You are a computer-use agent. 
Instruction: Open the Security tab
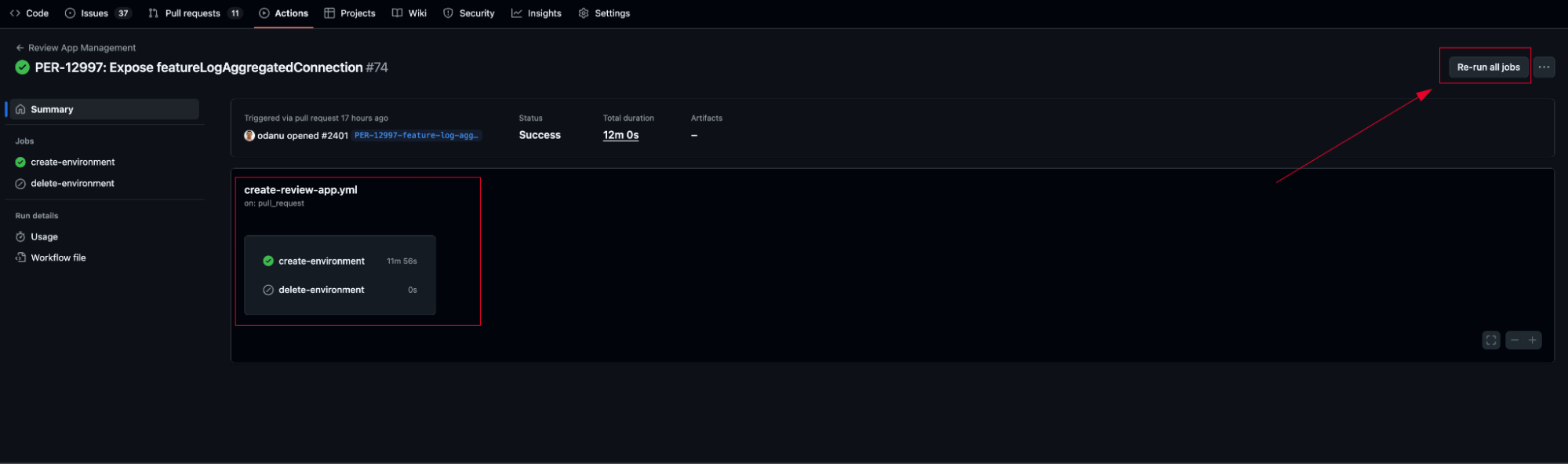tap(469, 13)
